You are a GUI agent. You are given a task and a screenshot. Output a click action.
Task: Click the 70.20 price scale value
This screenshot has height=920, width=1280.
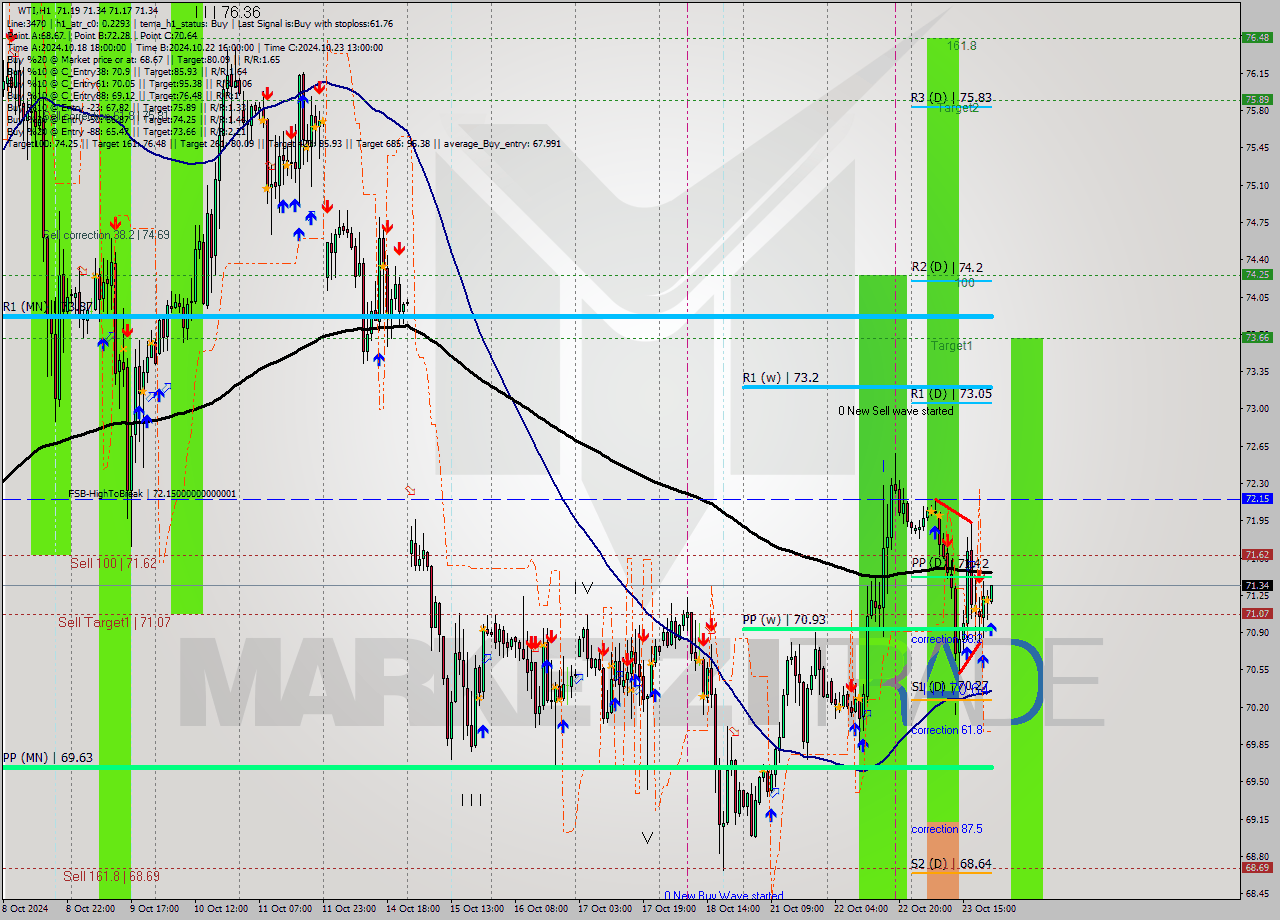tap(1257, 707)
